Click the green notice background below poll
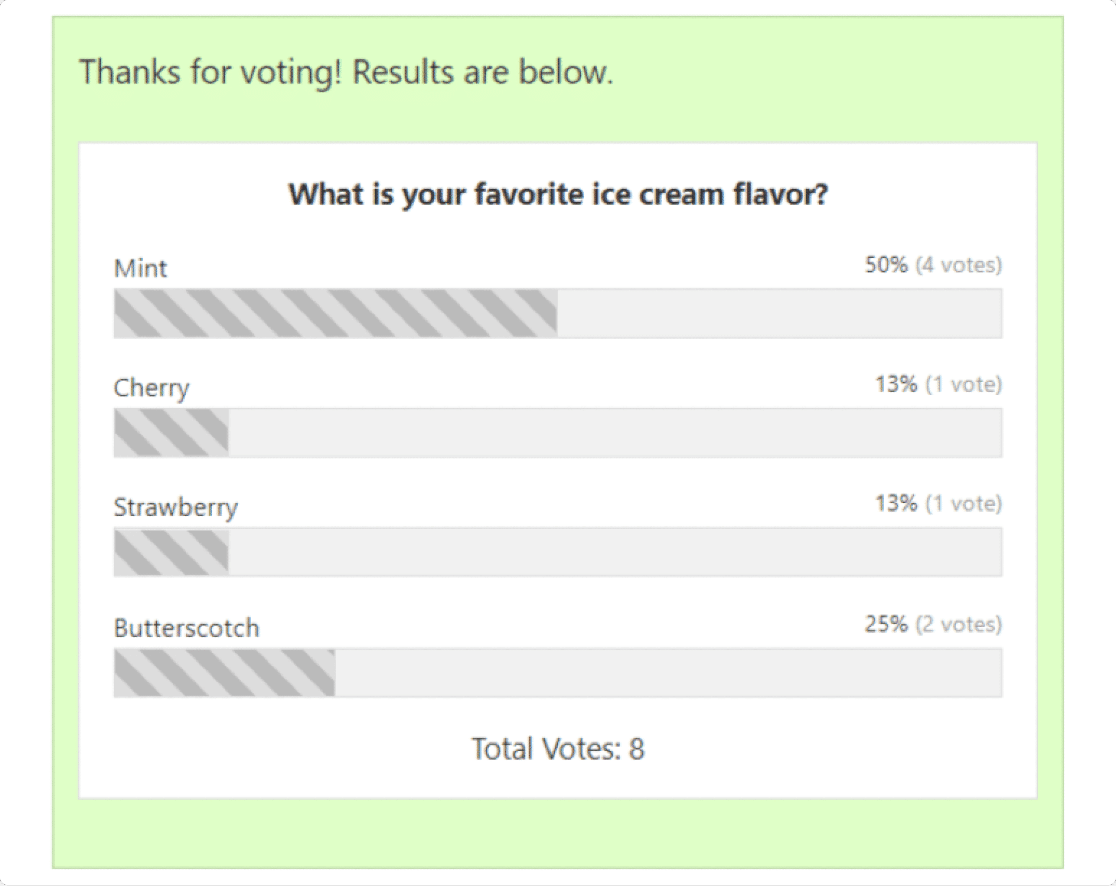This screenshot has height=886, width=1116. point(558,833)
